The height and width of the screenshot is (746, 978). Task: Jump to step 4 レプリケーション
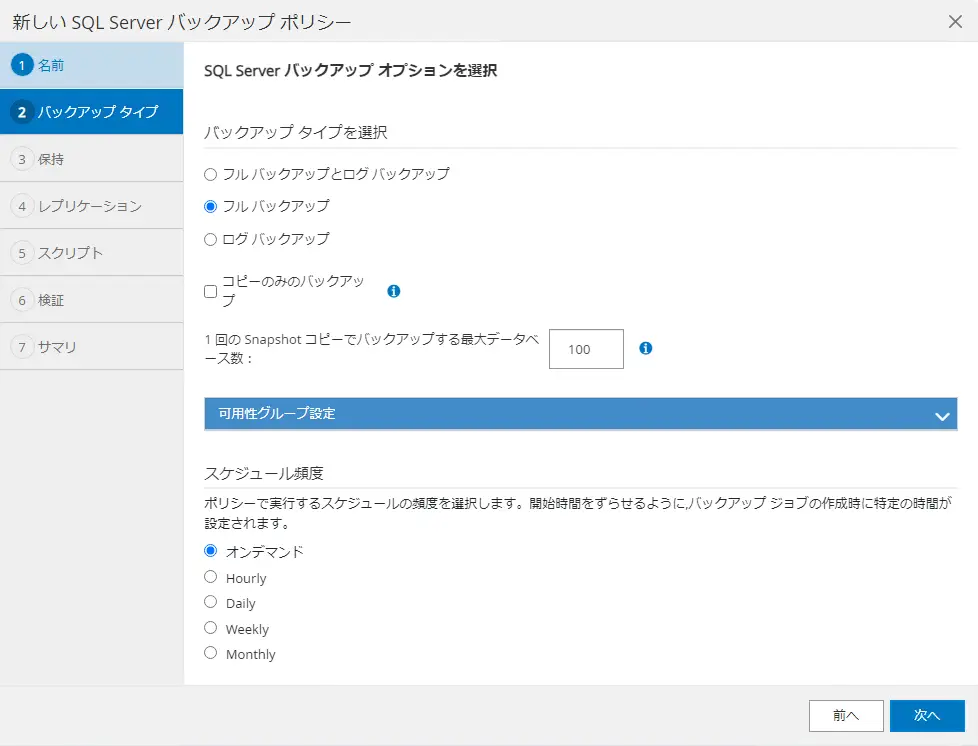click(x=92, y=205)
